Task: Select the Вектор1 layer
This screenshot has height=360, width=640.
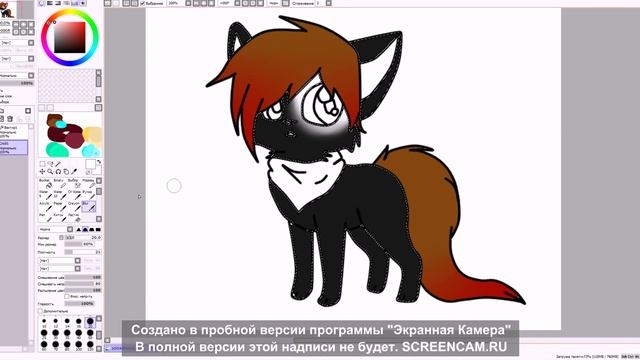Action: tap(14, 132)
